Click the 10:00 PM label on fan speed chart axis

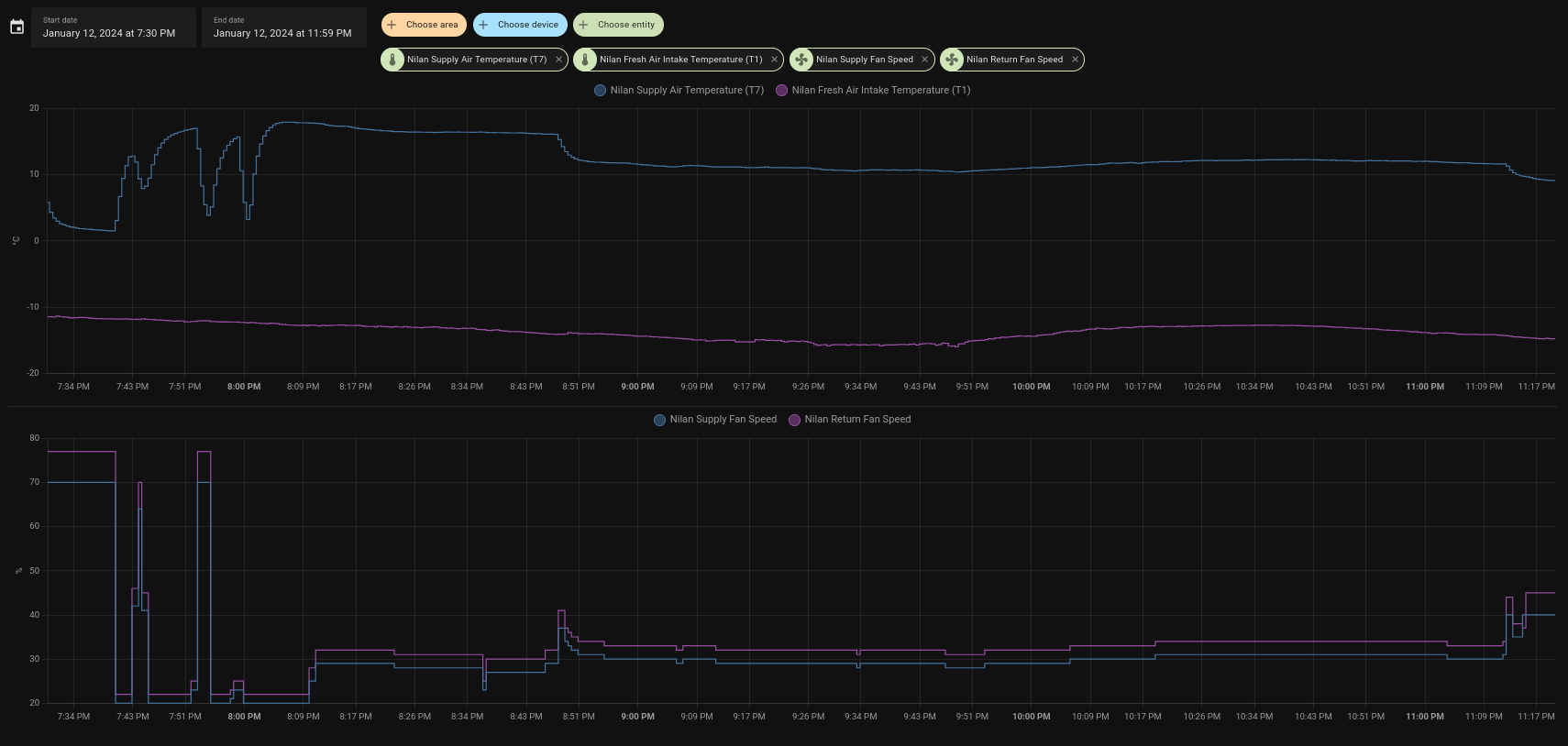click(x=1031, y=717)
